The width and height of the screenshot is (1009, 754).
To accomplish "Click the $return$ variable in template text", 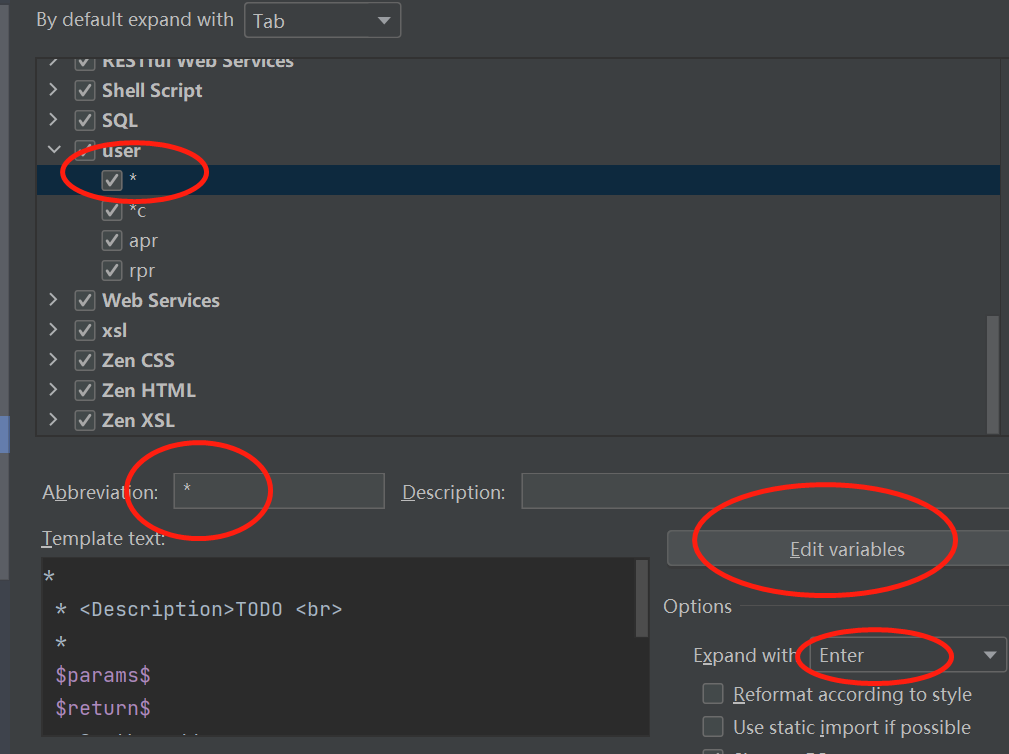I will pos(103,708).
